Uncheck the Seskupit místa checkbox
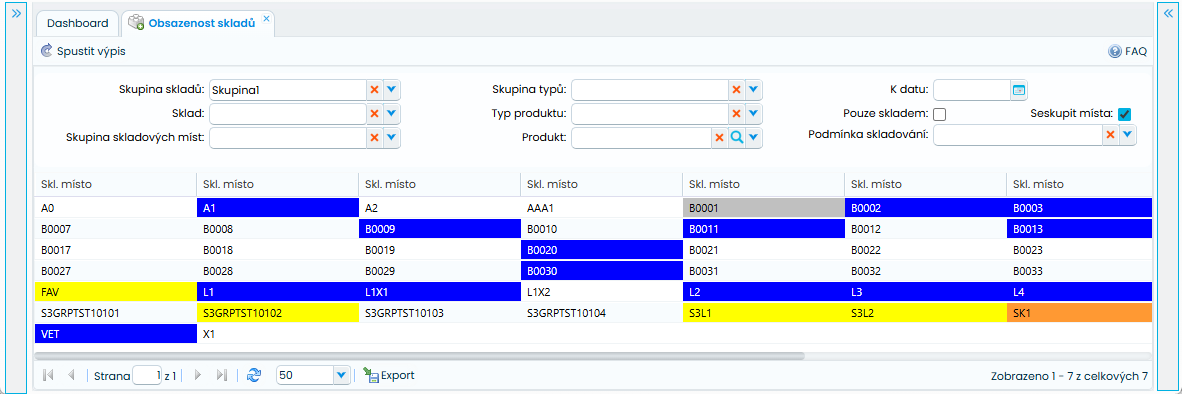The height and width of the screenshot is (394, 1182). click(1125, 115)
